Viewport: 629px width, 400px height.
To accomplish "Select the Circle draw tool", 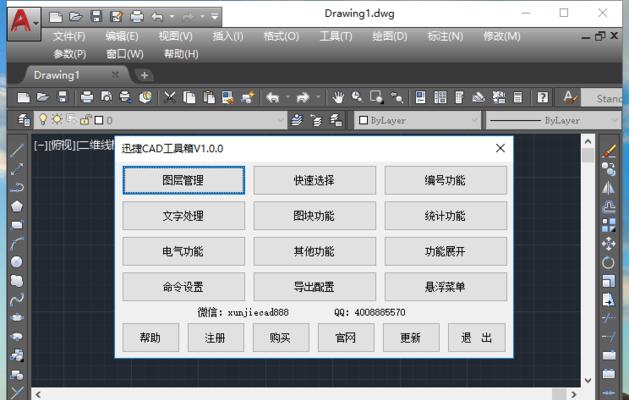I will coord(17,262).
